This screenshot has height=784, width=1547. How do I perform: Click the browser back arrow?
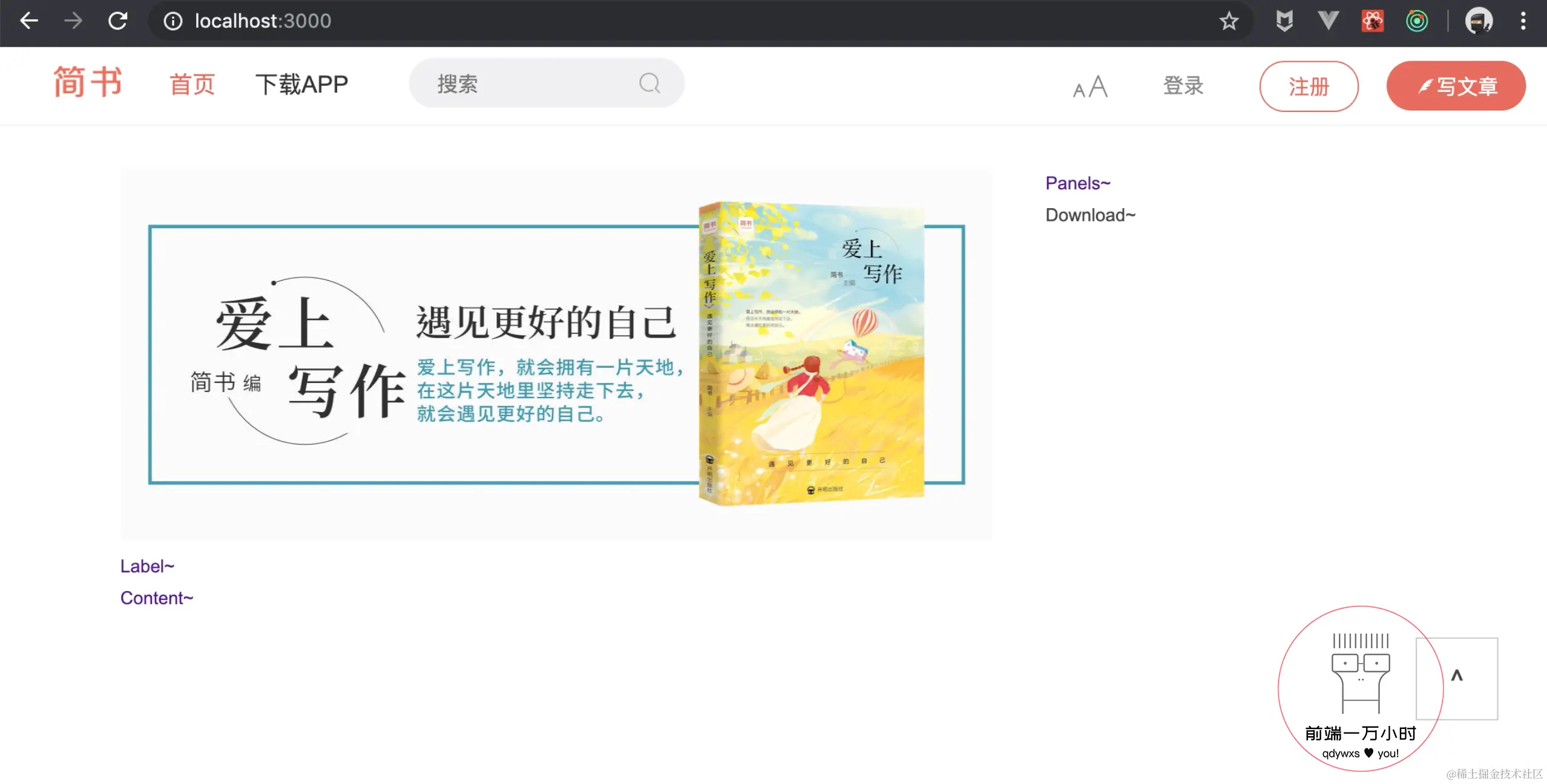28,21
